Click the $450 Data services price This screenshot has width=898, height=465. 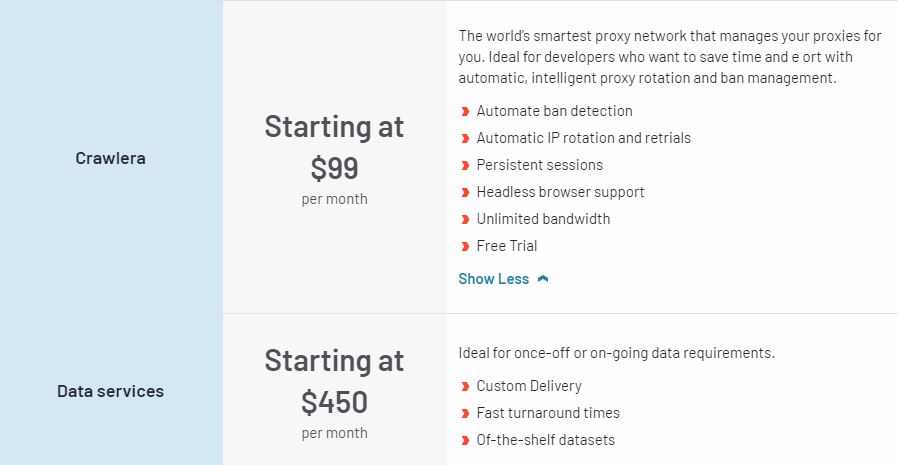334,402
